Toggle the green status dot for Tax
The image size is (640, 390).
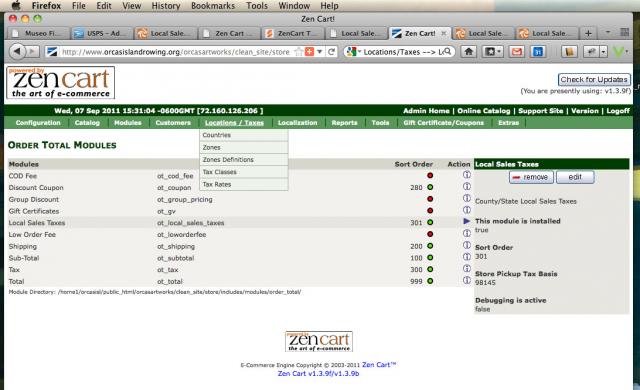[x=430, y=269]
